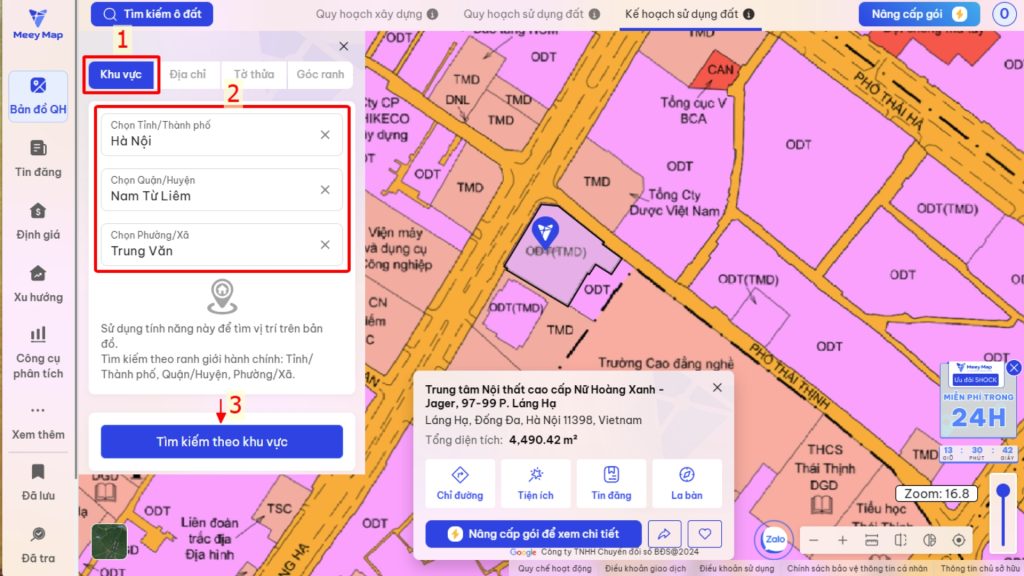
Task: Open Chọn Phường/Xã dropdown Trung Văn
Action: 222,244
